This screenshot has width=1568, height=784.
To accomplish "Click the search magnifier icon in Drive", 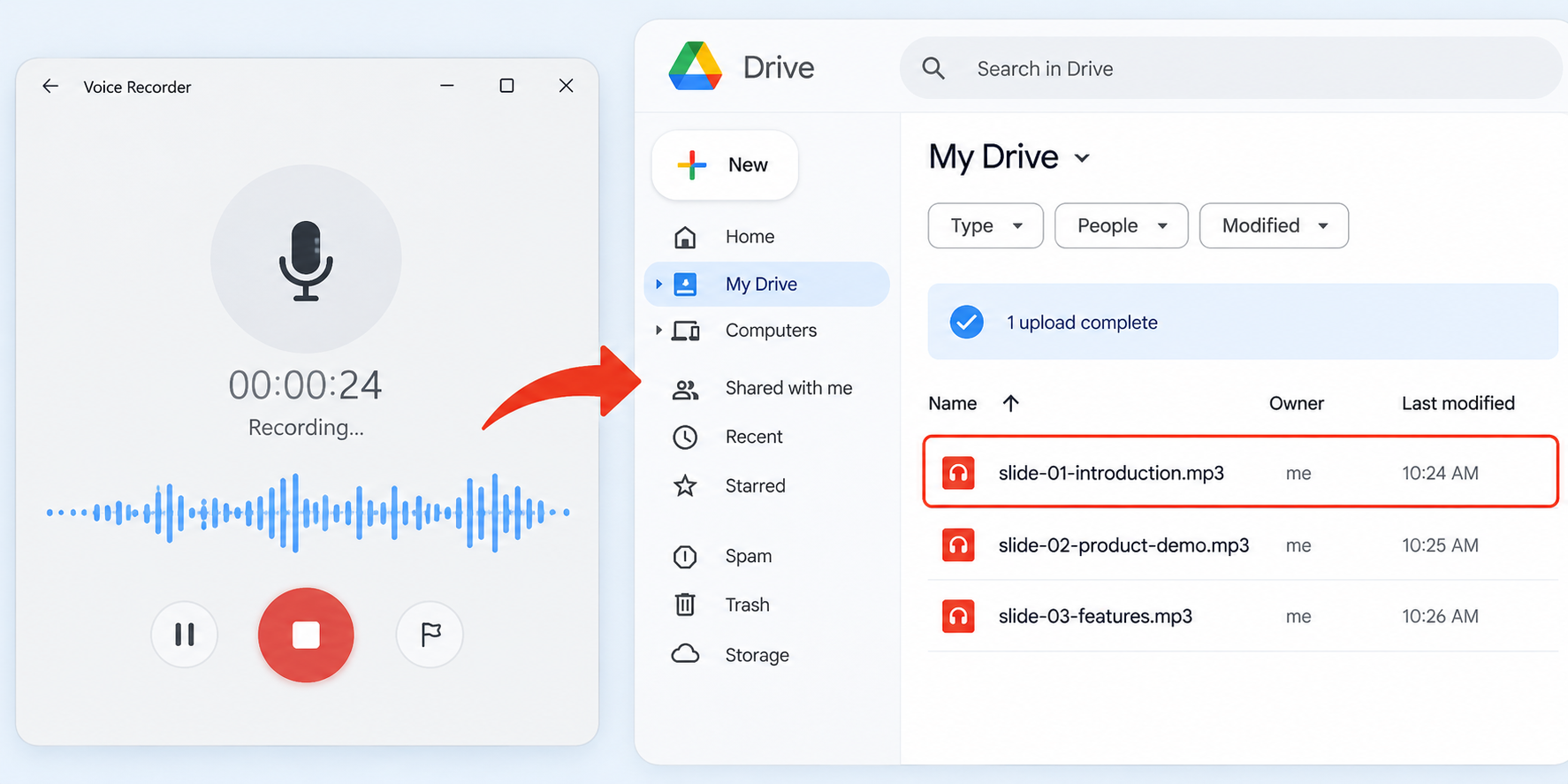I will (x=933, y=68).
